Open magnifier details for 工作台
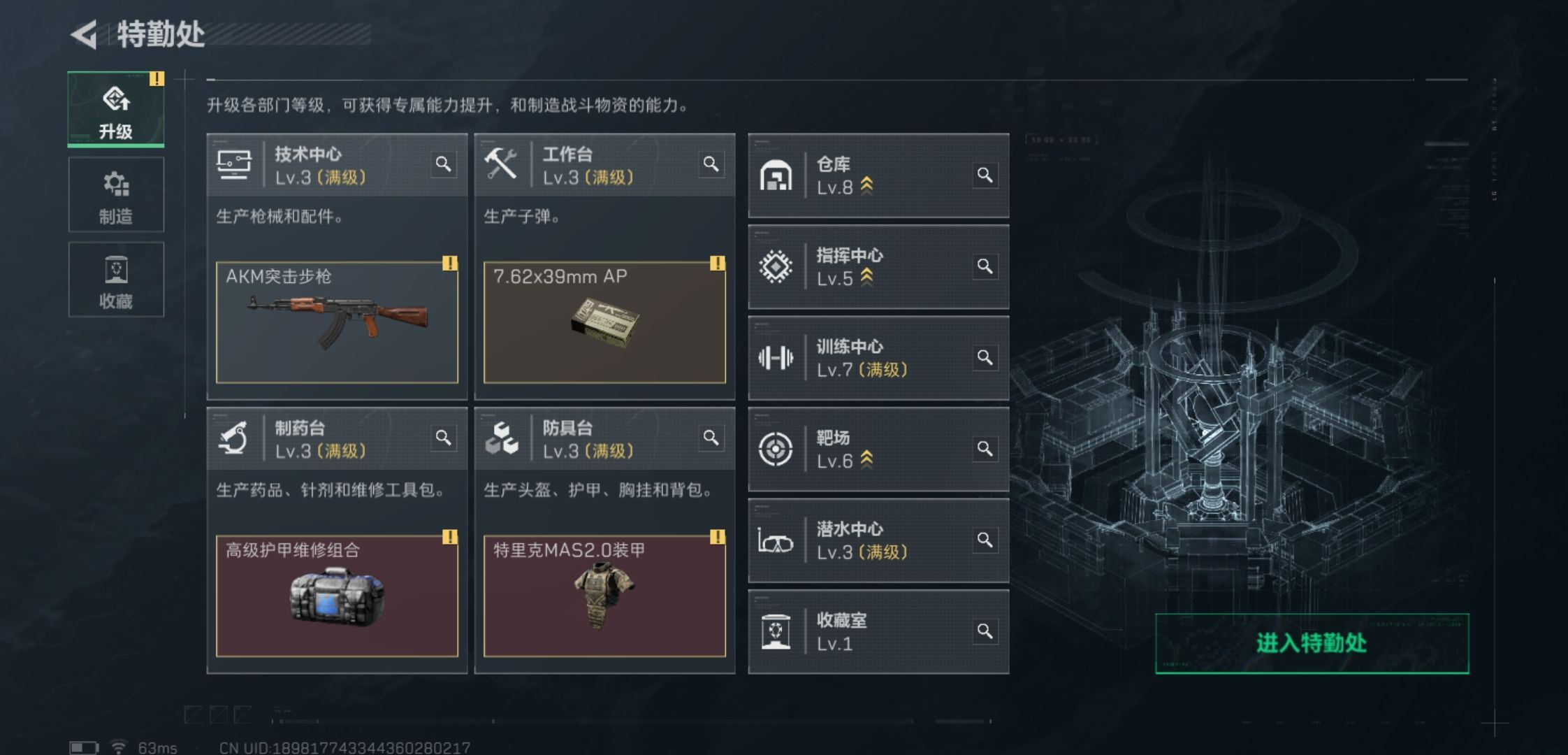This screenshot has height=755, width=1568. click(x=711, y=164)
